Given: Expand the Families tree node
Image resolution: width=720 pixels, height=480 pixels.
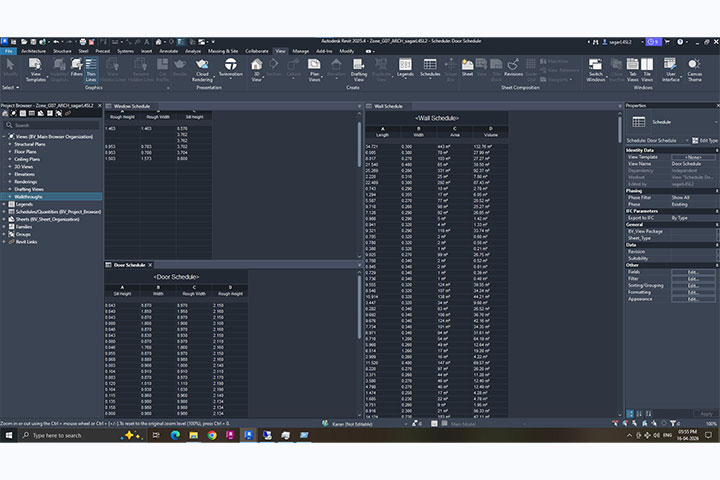Looking at the screenshot, I should 4,227.
